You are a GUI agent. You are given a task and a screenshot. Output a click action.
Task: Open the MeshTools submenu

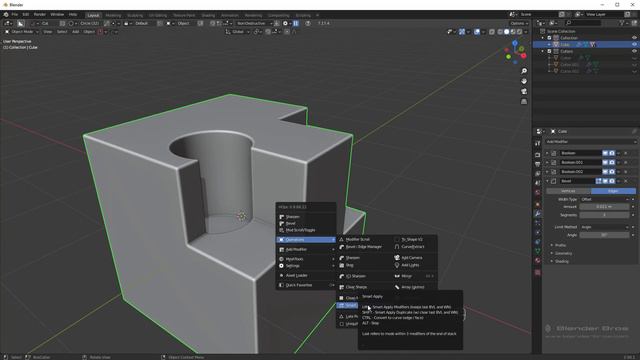click(x=306, y=259)
